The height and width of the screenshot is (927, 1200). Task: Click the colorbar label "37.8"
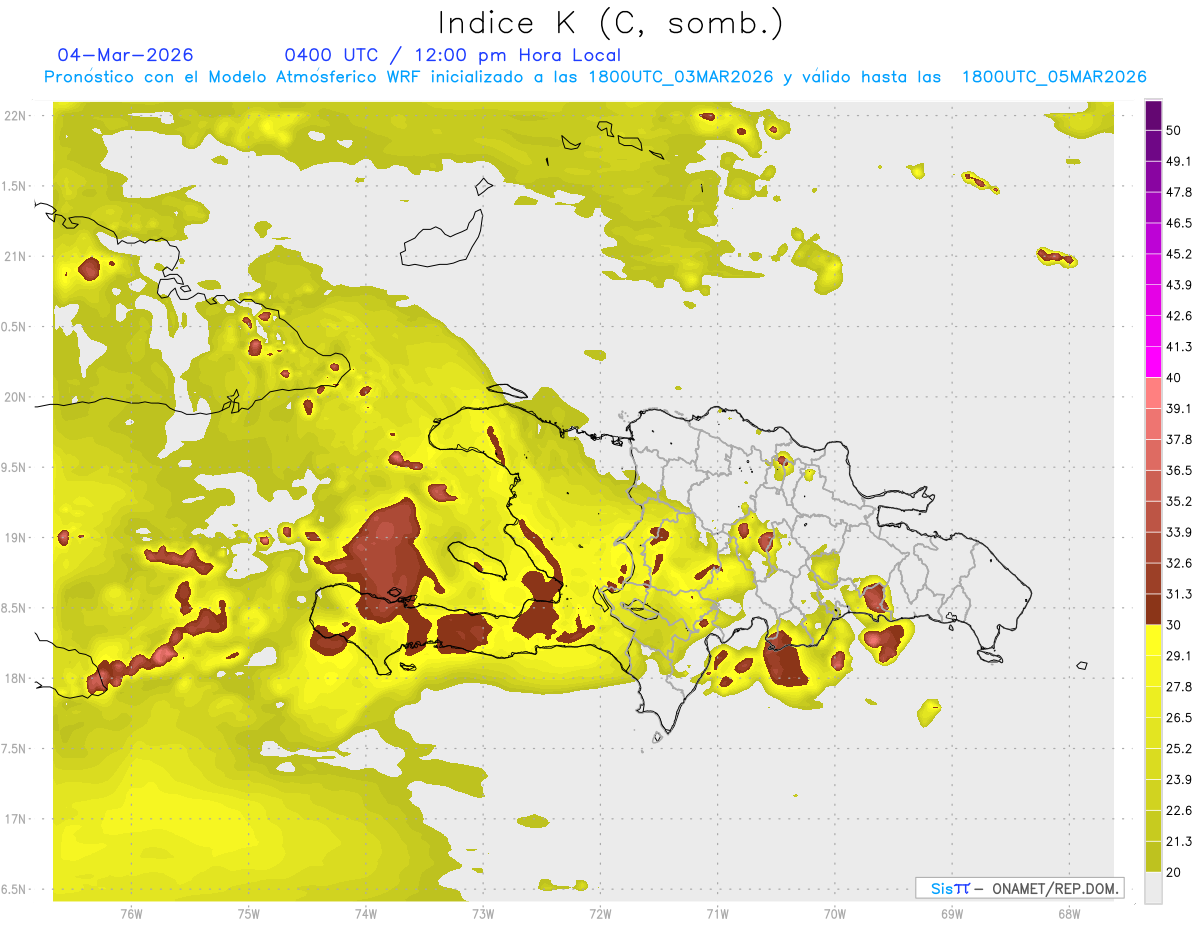1179,439
